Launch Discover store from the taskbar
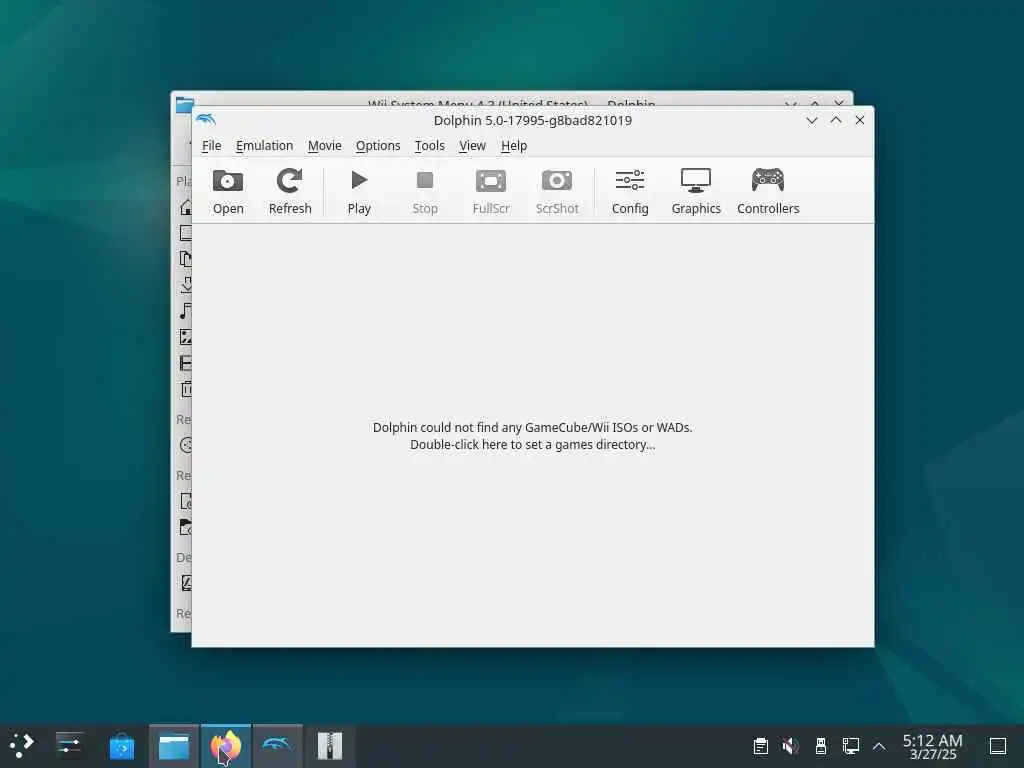1024x768 pixels. [x=121, y=746]
